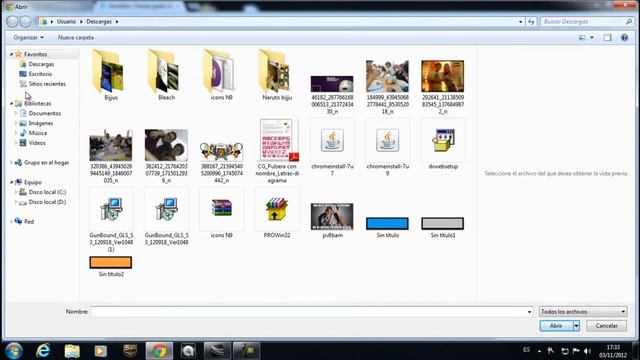Select the chromeinstall-7u7 Java installer
This screenshot has height=360, width=640.
[x=332, y=148]
